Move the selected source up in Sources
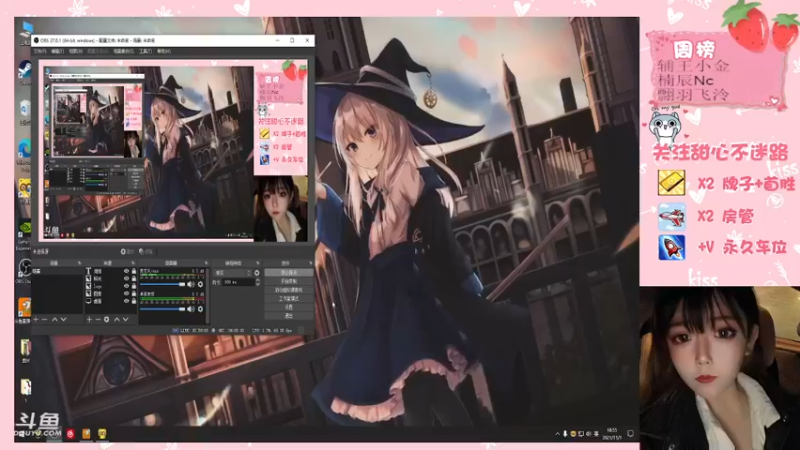The width and height of the screenshot is (800, 450). 117,319
